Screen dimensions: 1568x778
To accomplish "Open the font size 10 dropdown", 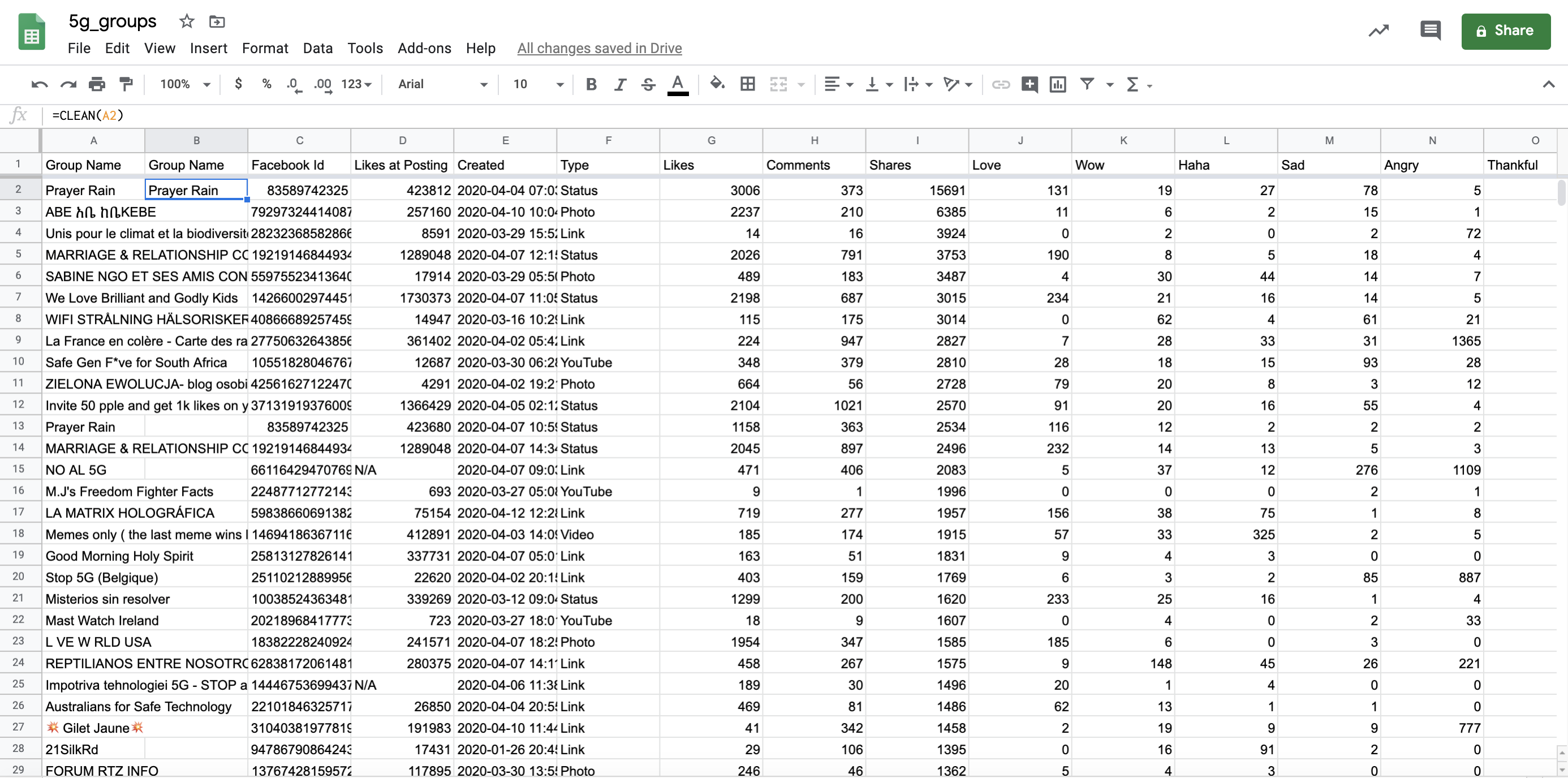I will [538, 85].
